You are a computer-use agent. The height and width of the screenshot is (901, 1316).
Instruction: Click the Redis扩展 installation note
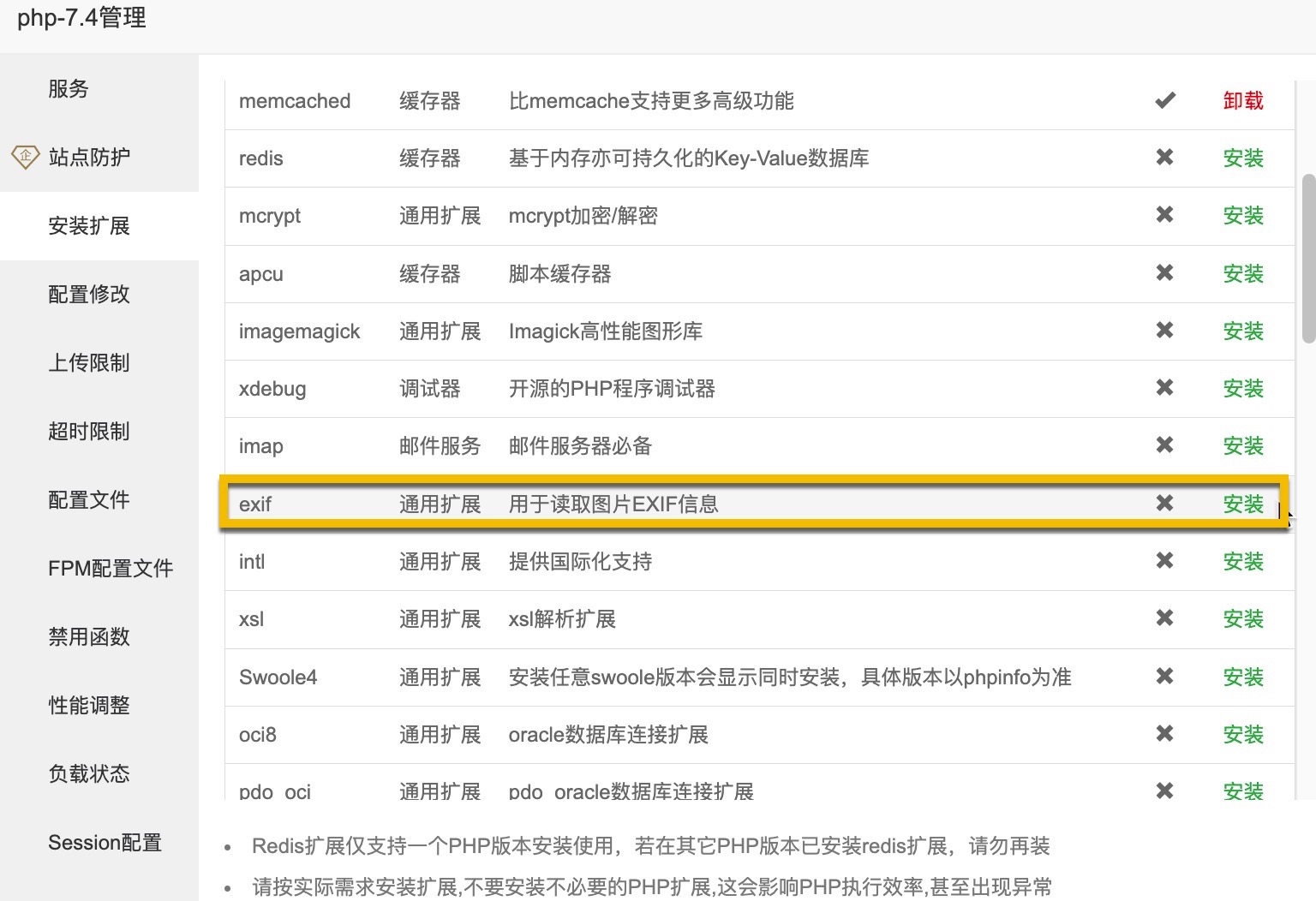click(651, 846)
